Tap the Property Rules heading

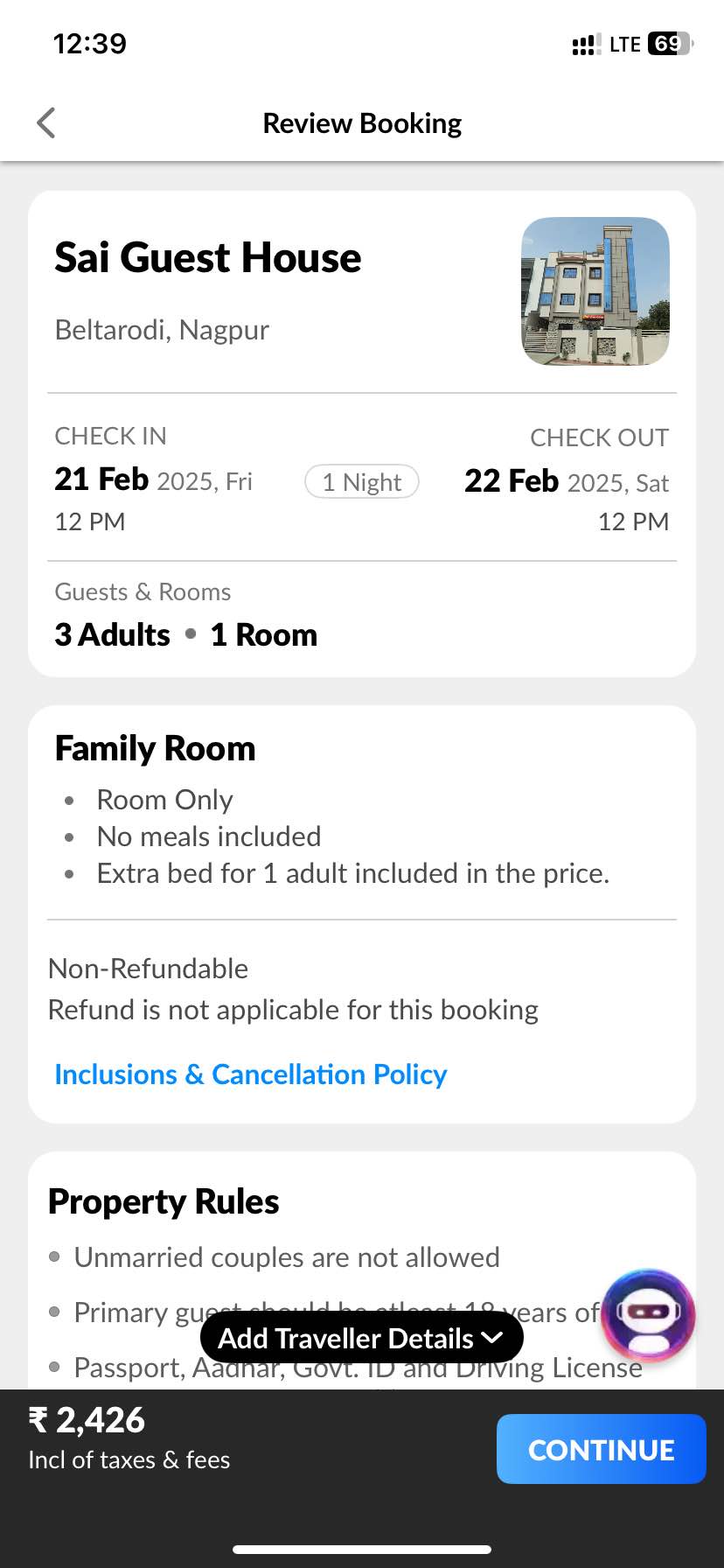[164, 1202]
